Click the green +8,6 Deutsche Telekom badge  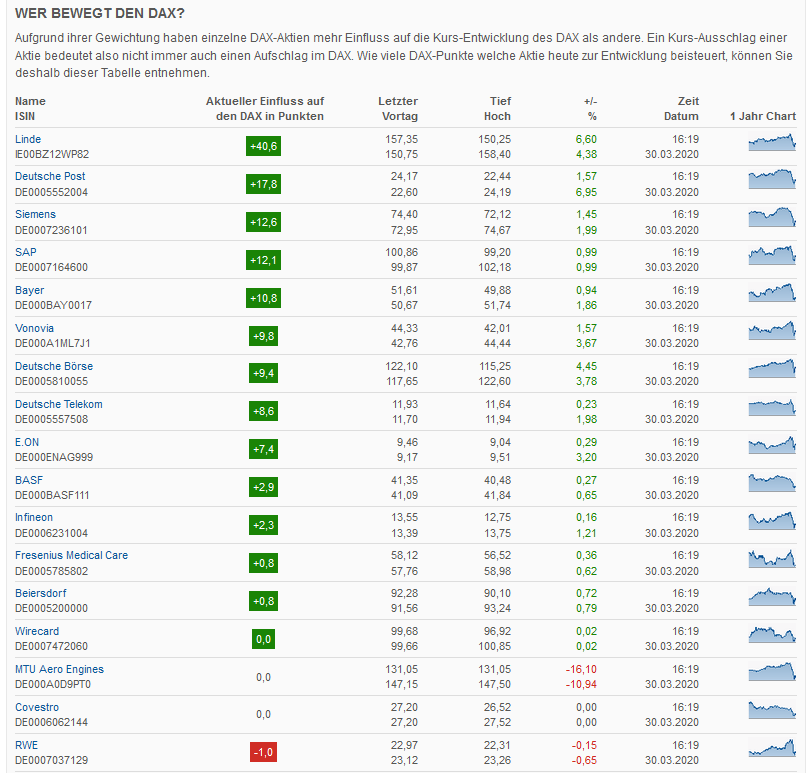tap(264, 411)
